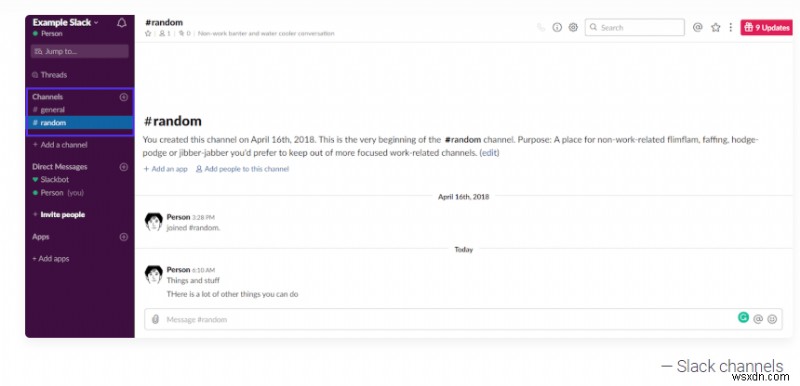Click Person avatar on Things and stuff message
800x386 pixels.
[154, 274]
